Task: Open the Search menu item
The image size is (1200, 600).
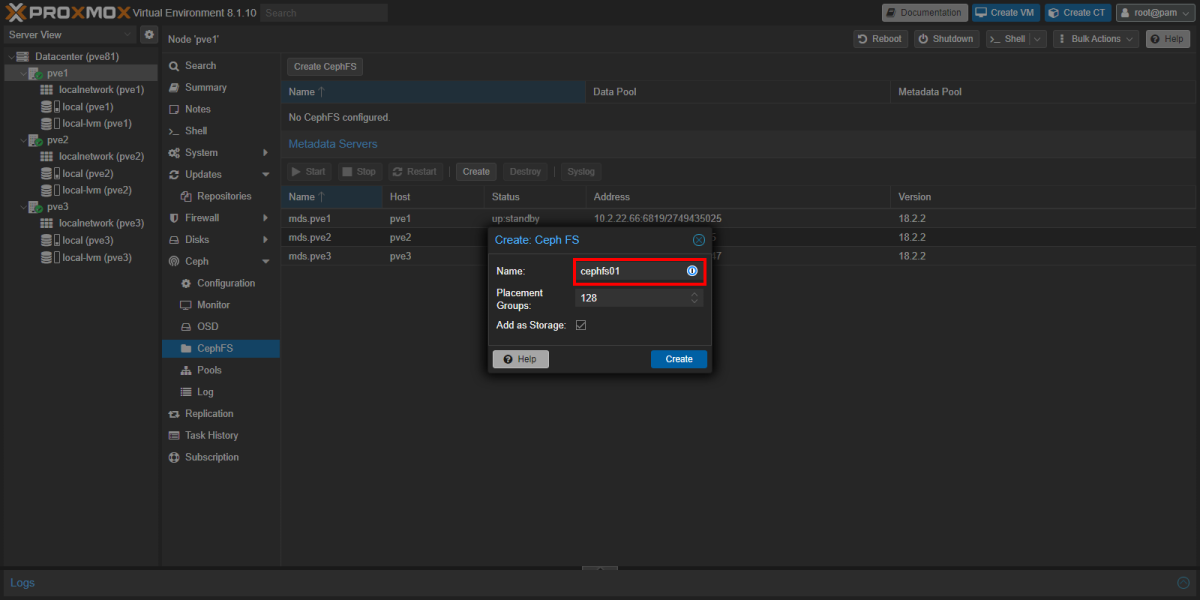Action: (220, 66)
